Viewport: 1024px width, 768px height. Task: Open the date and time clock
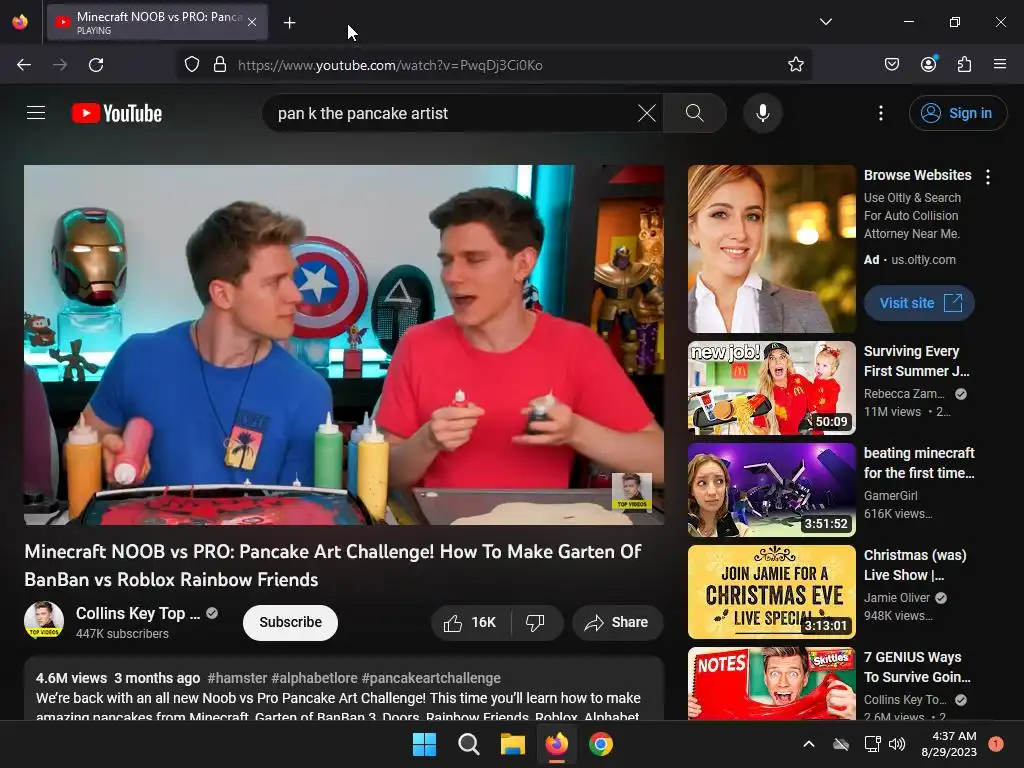pyautogui.click(x=949, y=744)
